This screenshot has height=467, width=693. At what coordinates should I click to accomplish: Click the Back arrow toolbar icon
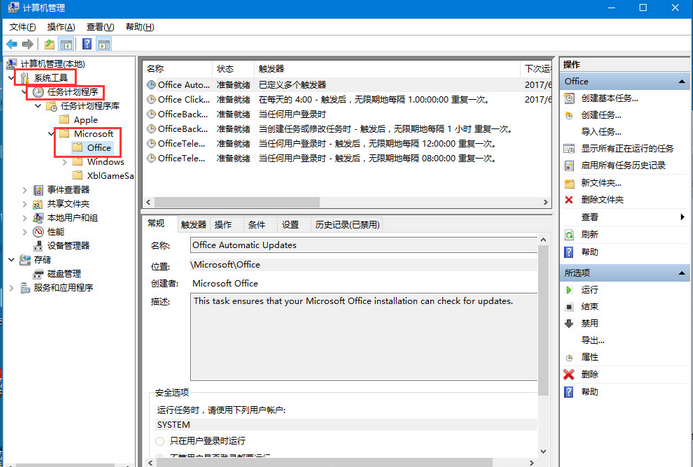[x=12, y=44]
